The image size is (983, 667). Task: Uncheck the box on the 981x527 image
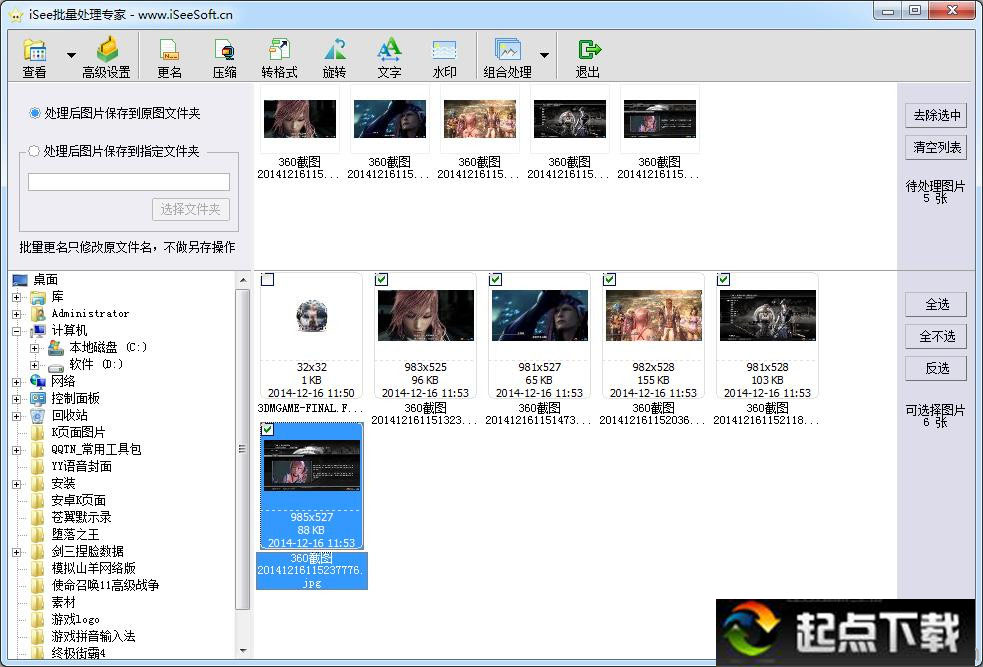(x=495, y=280)
